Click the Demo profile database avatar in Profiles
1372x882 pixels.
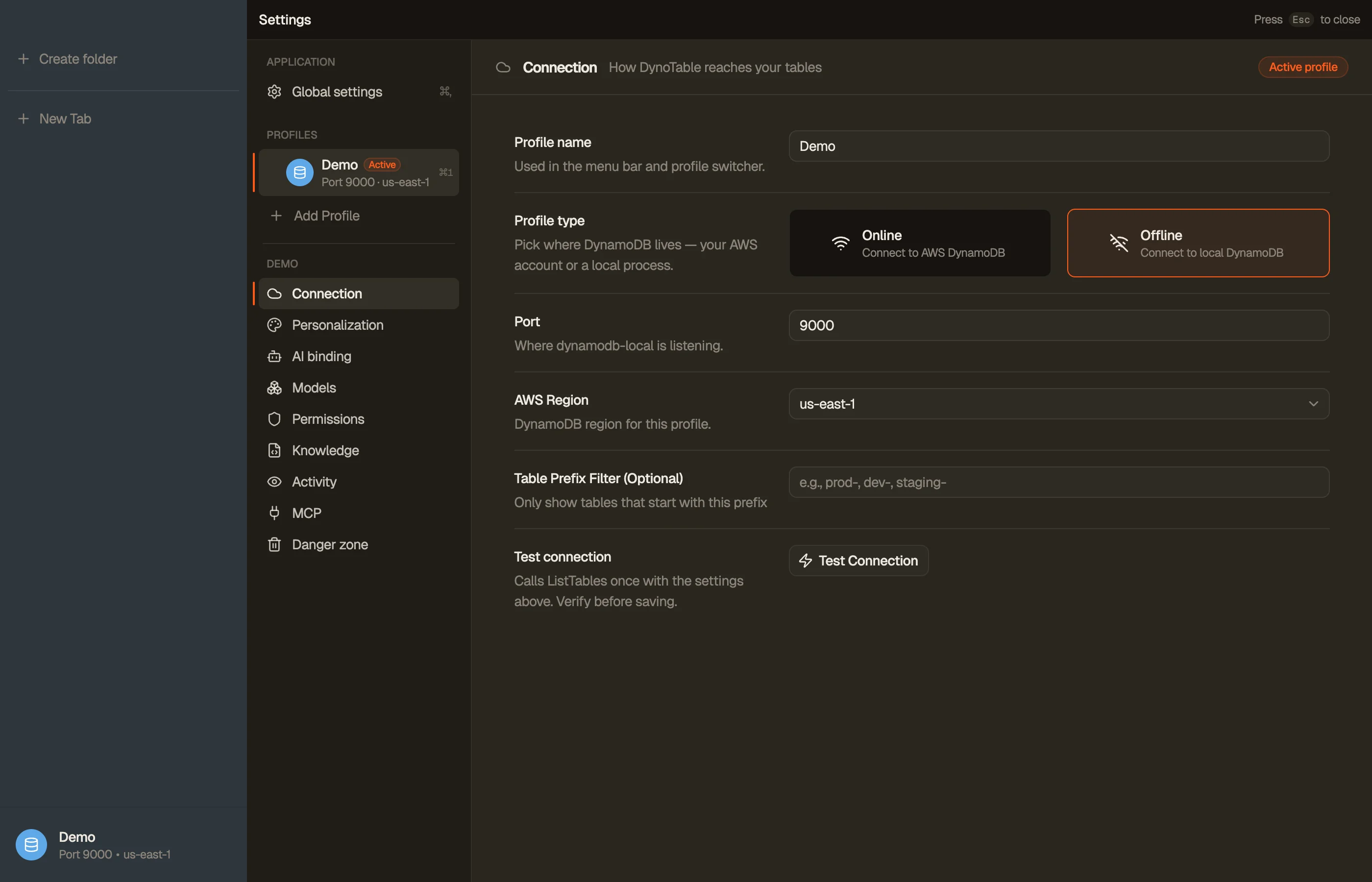click(299, 172)
